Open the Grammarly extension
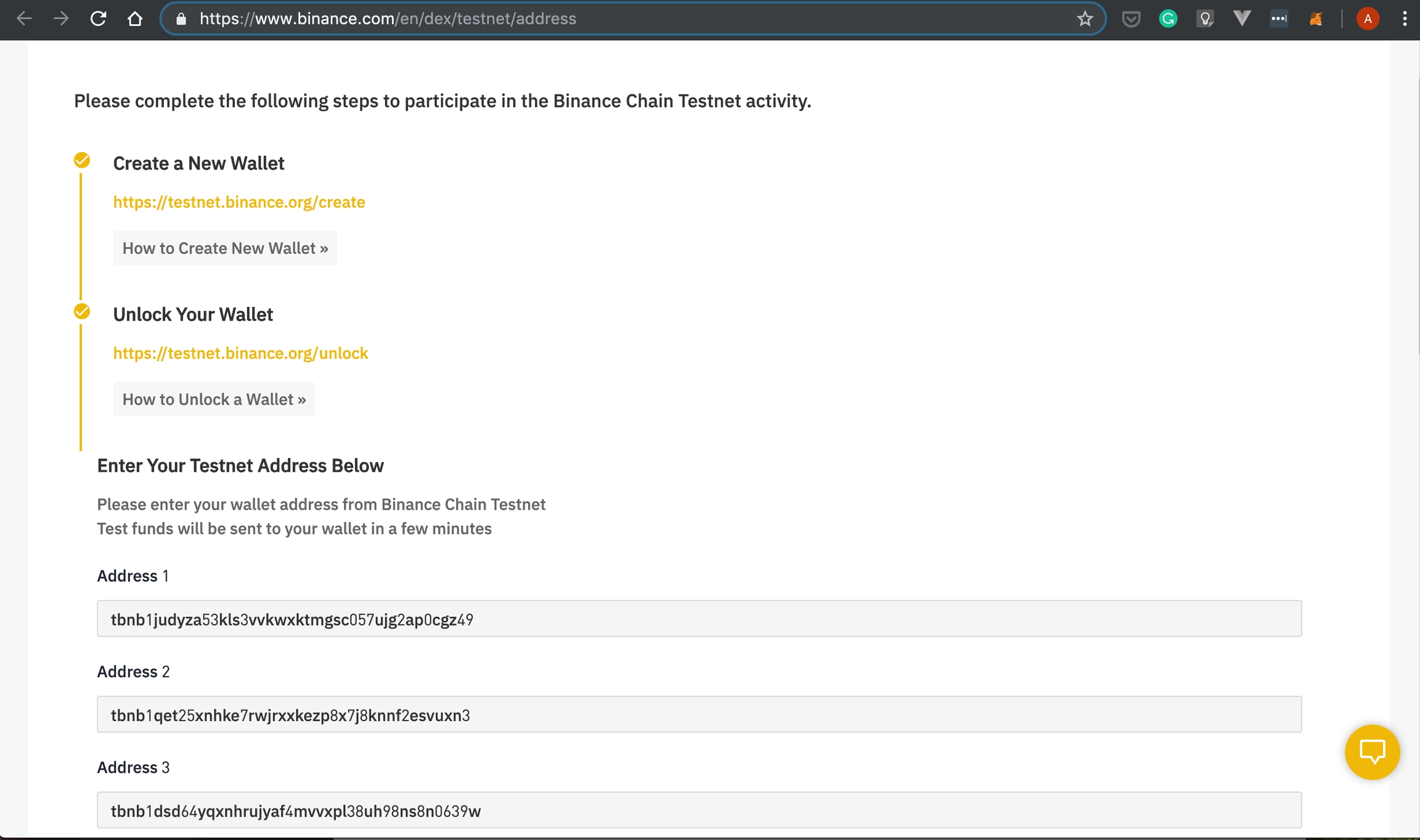 tap(1168, 19)
